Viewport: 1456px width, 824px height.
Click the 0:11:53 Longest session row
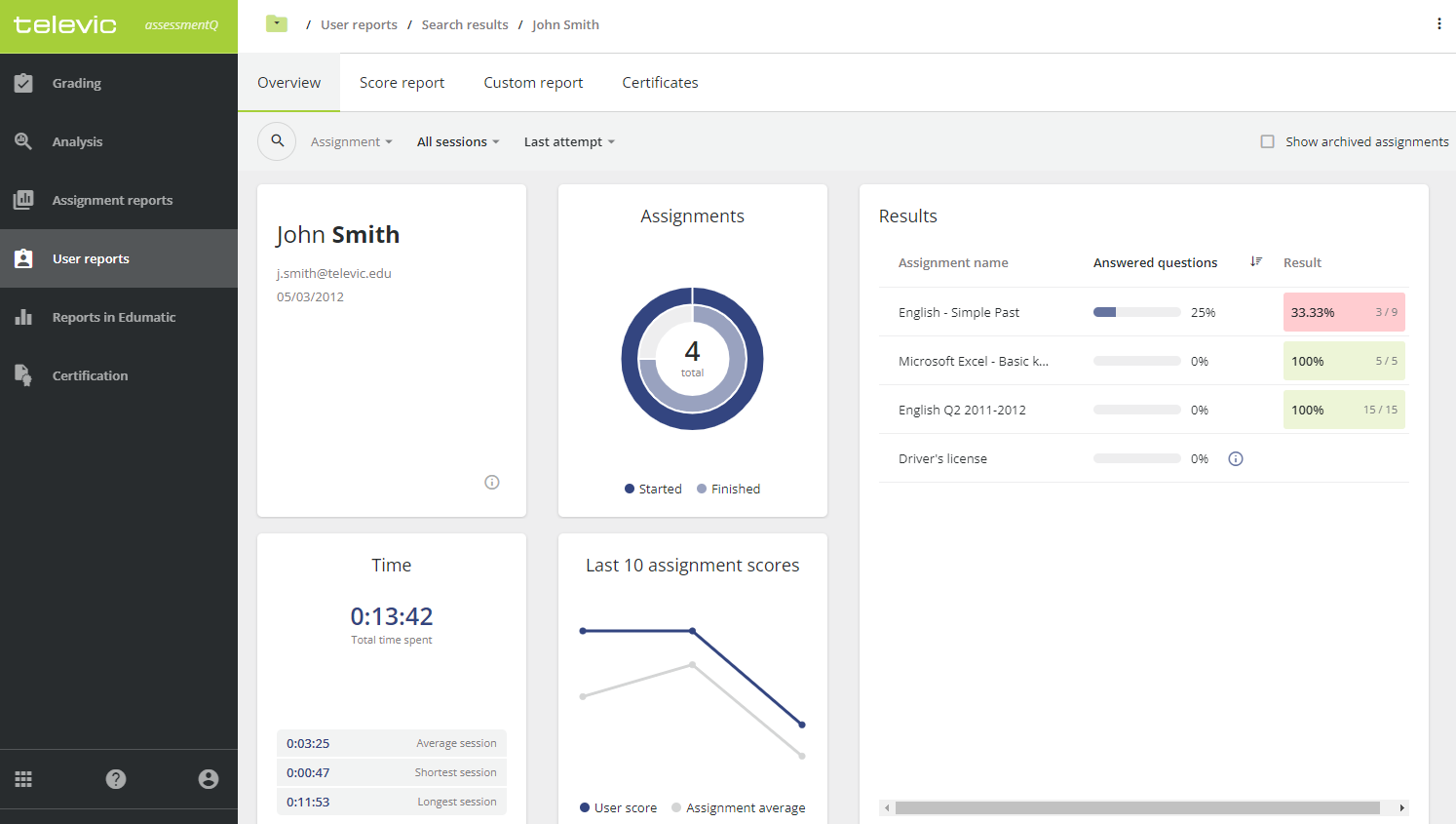[x=392, y=802]
